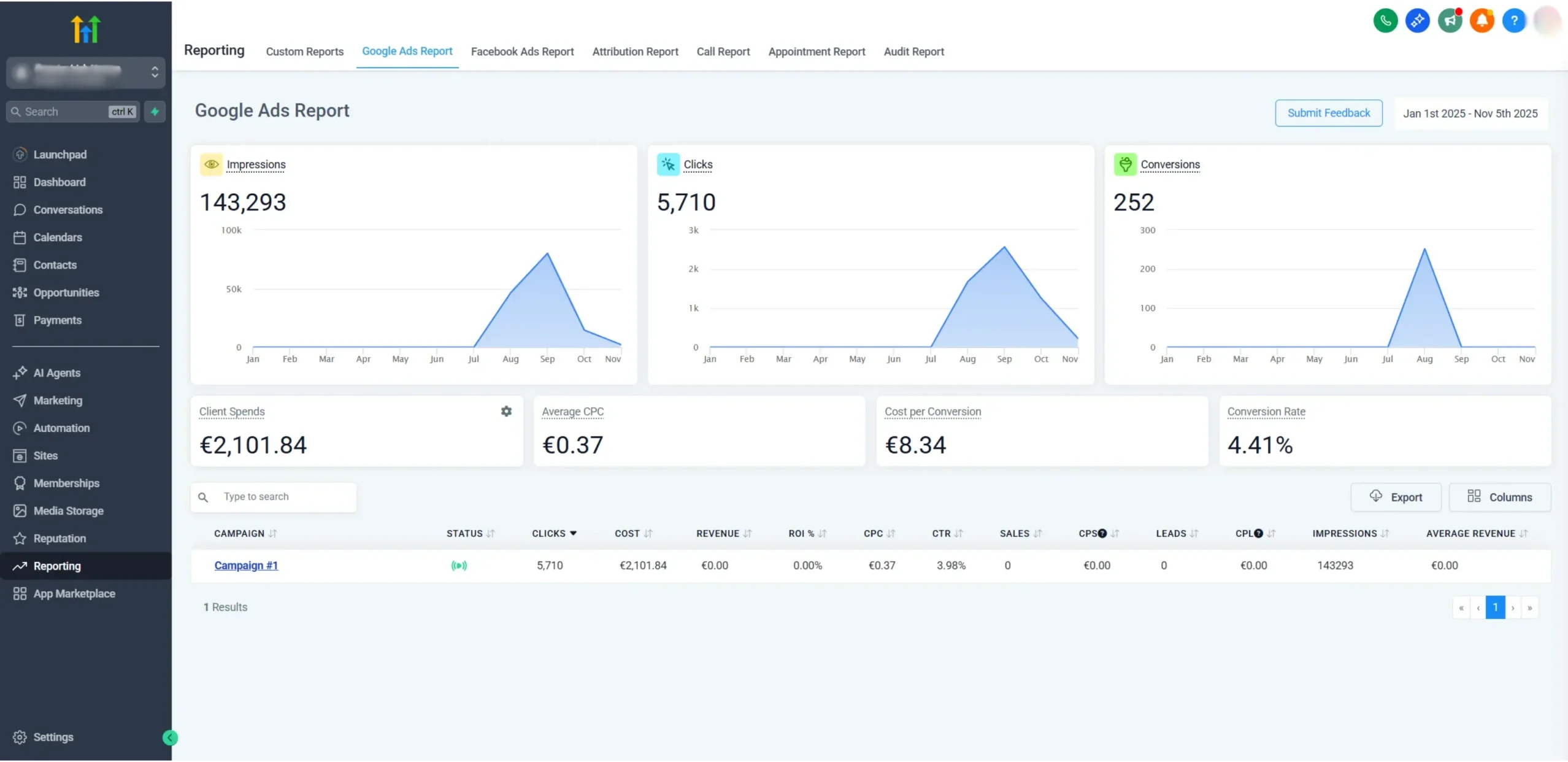Click the green phone dialer icon
Image resolution: width=1568 pixels, height=762 pixels.
[1385, 21]
